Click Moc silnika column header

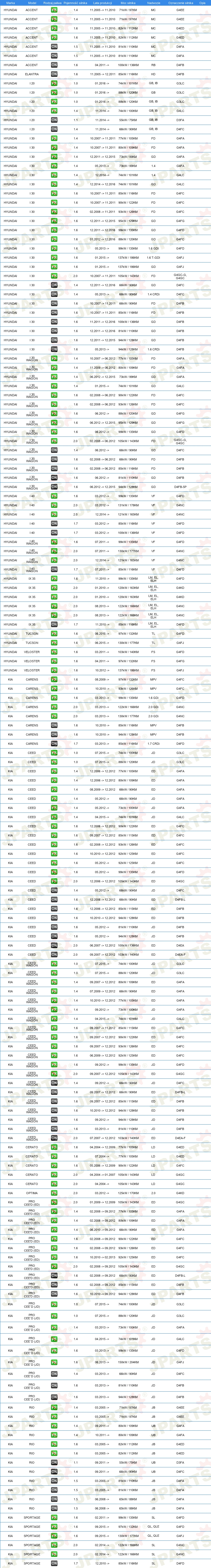pyautogui.click(x=128, y=3)
